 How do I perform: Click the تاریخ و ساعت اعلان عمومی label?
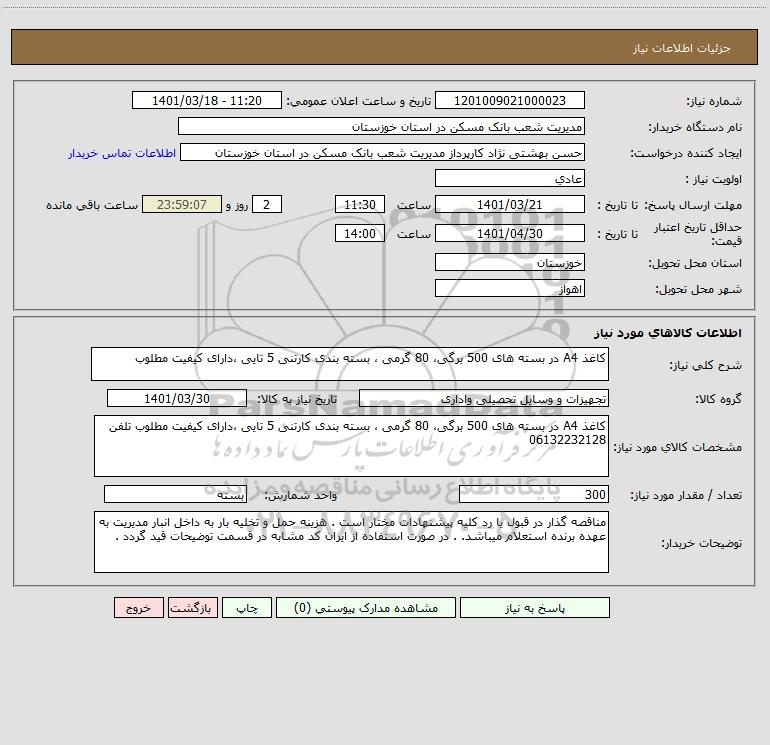pyautogui.click(x=359, y=101)
